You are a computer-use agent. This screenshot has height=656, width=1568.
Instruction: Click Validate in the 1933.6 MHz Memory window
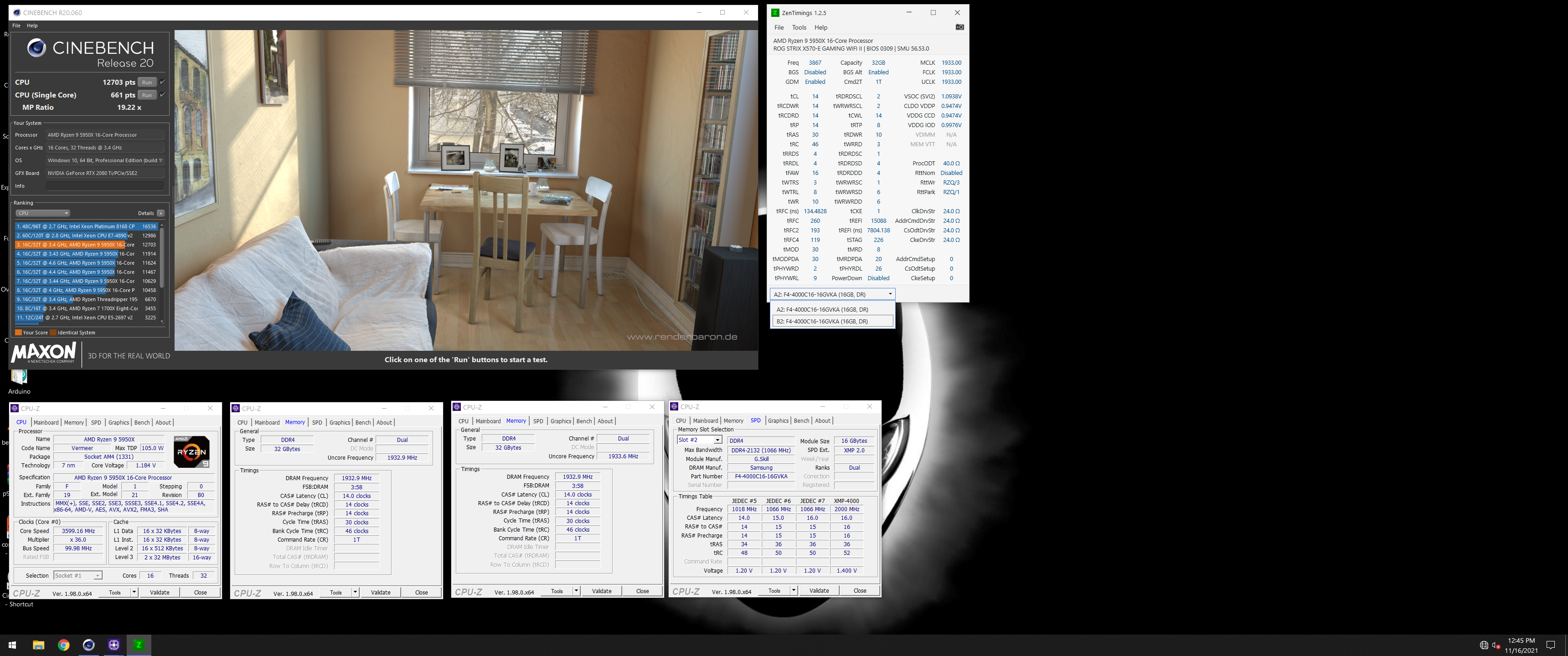coord(601,591)
